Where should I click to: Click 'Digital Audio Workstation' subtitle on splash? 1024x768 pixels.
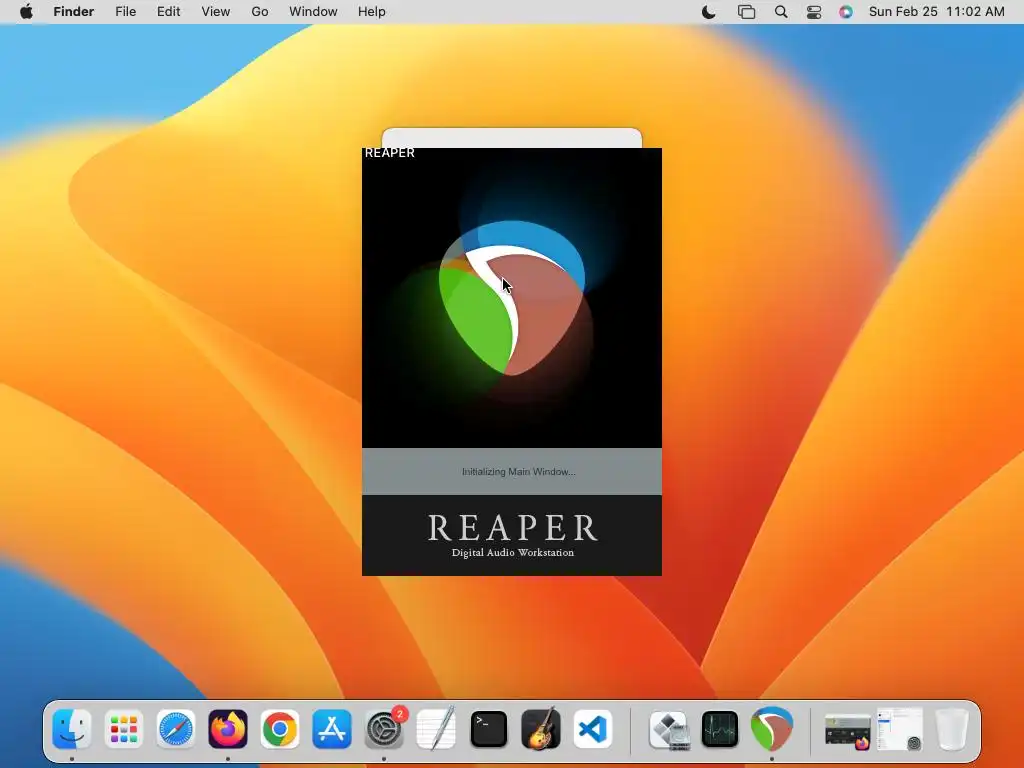click(x=513, y=552)
